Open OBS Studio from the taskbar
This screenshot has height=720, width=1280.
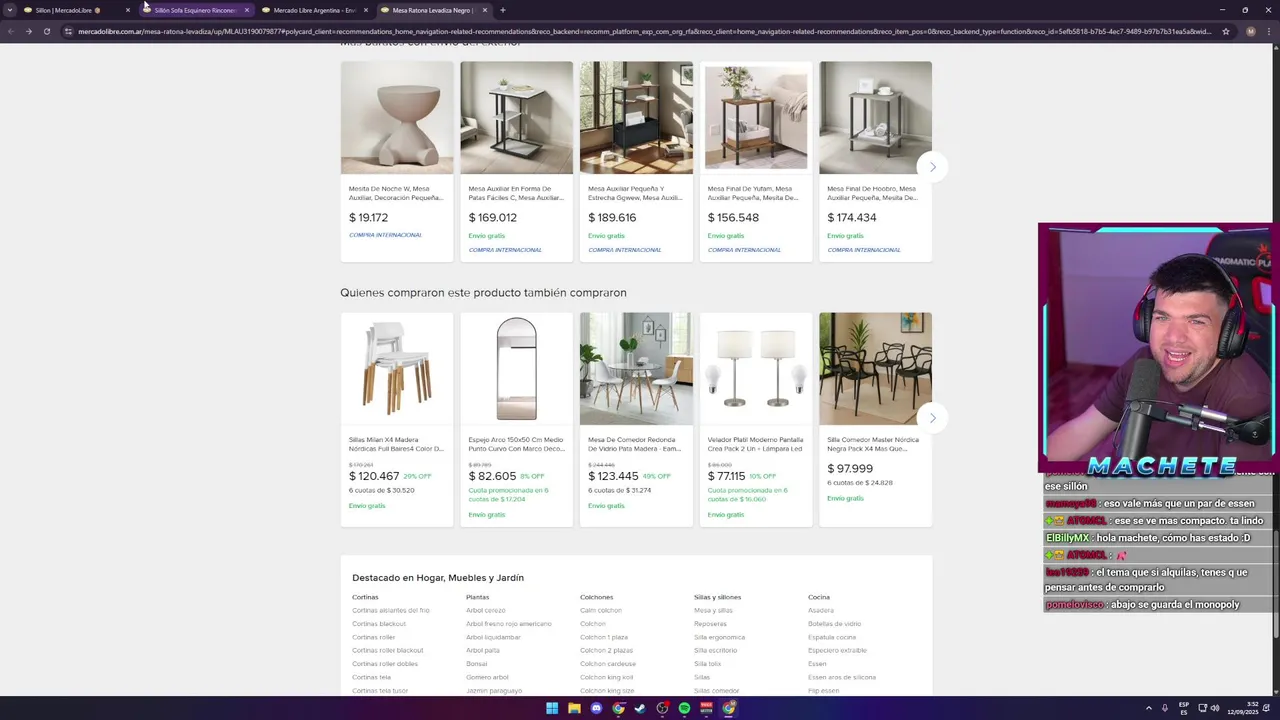(662, 708)
